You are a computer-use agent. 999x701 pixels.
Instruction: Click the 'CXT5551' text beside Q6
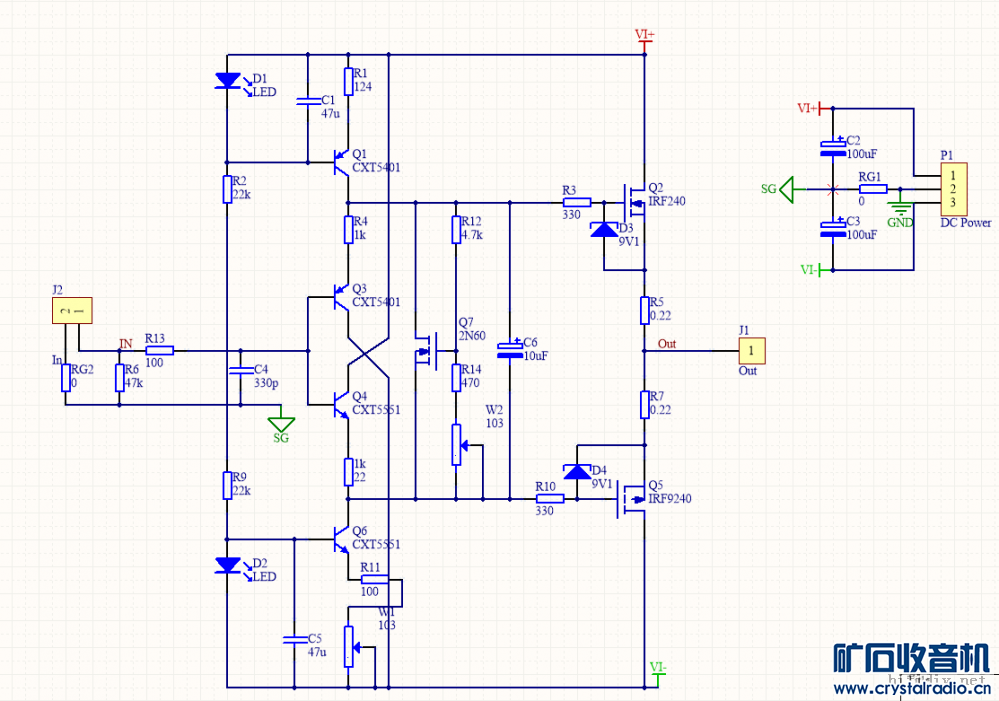pos(376,544)
